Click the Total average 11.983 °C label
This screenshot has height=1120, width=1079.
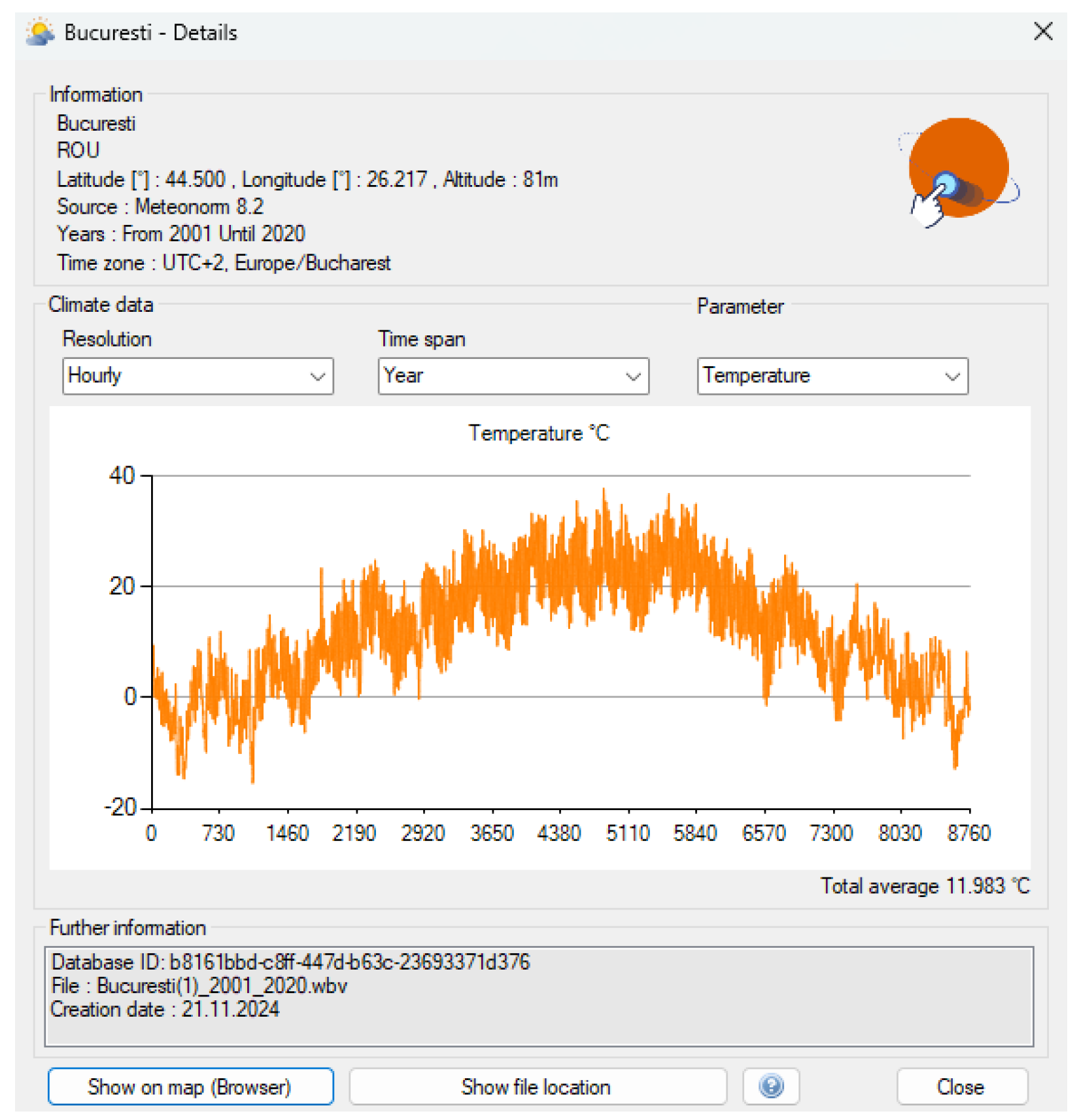click(x=925, y=886)
